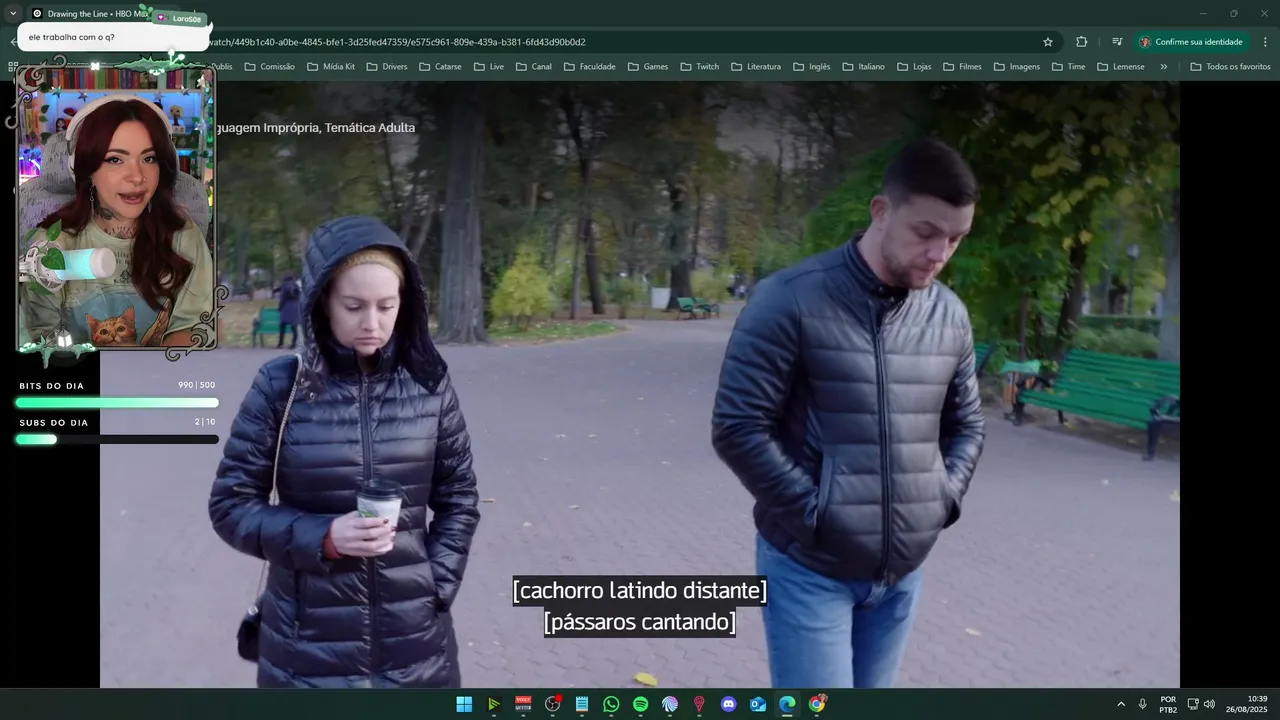Show hidden system tray icons

[1121, 704]
